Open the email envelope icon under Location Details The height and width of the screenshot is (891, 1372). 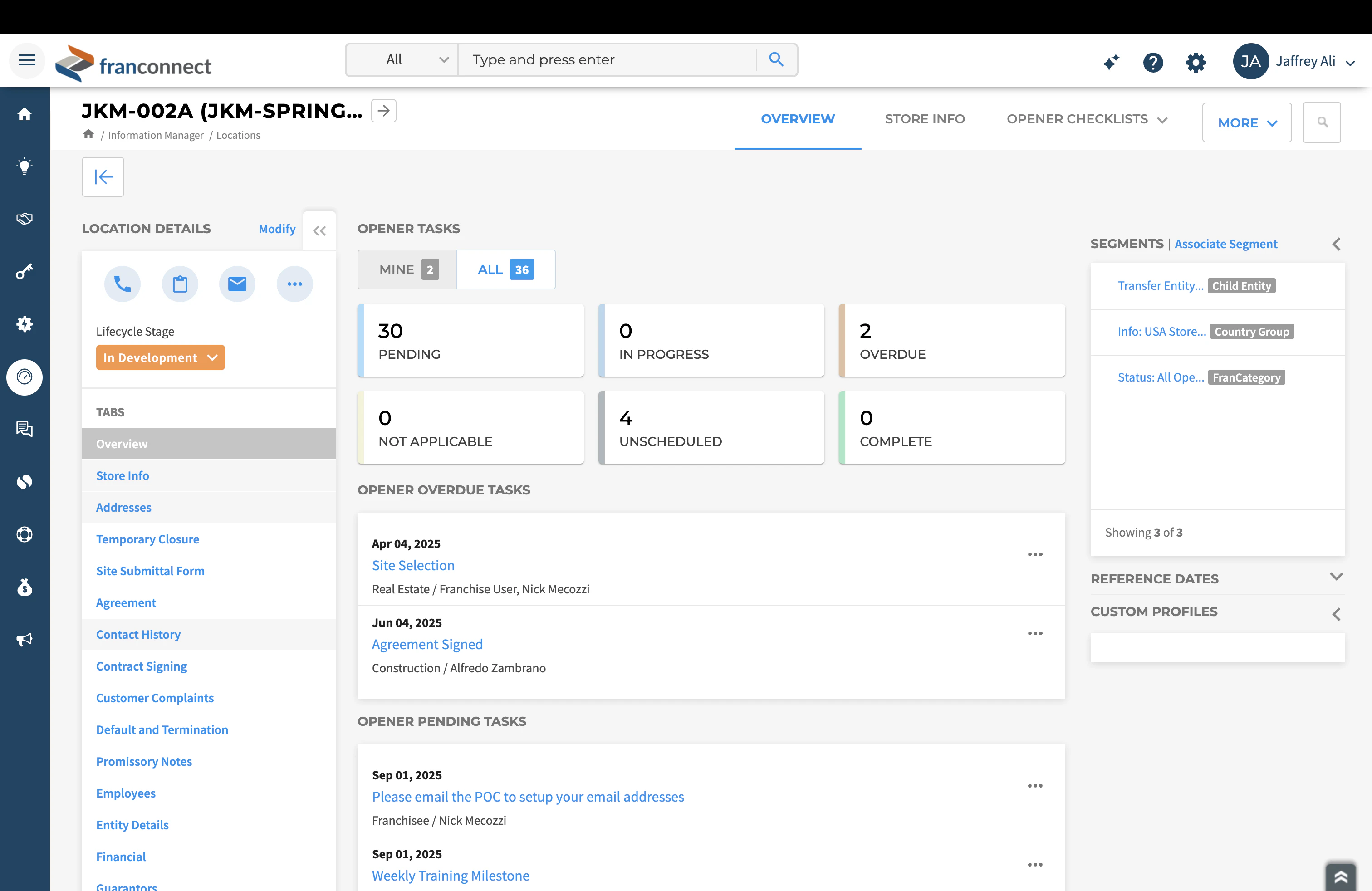tap(237, 284)
